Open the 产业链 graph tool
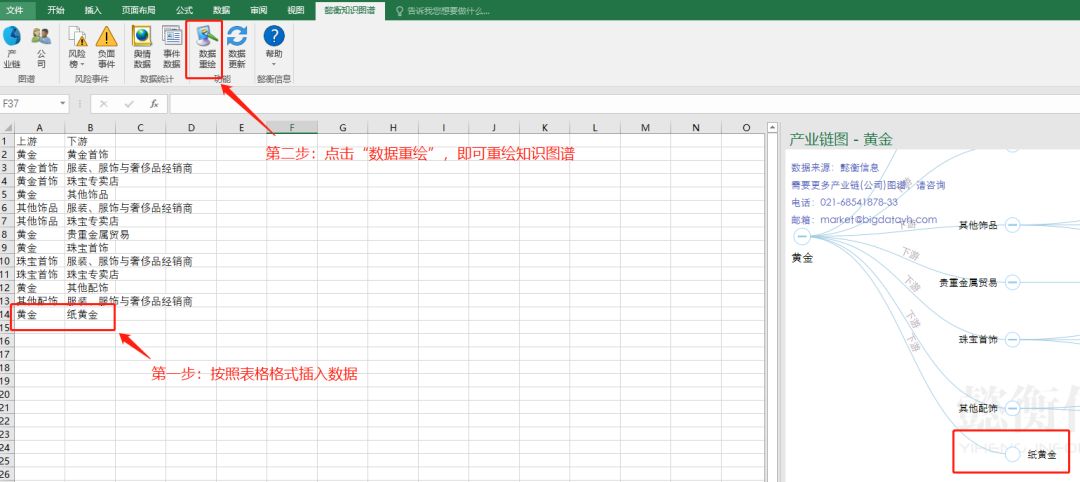The image size is (1080, 482). point(12,47)
